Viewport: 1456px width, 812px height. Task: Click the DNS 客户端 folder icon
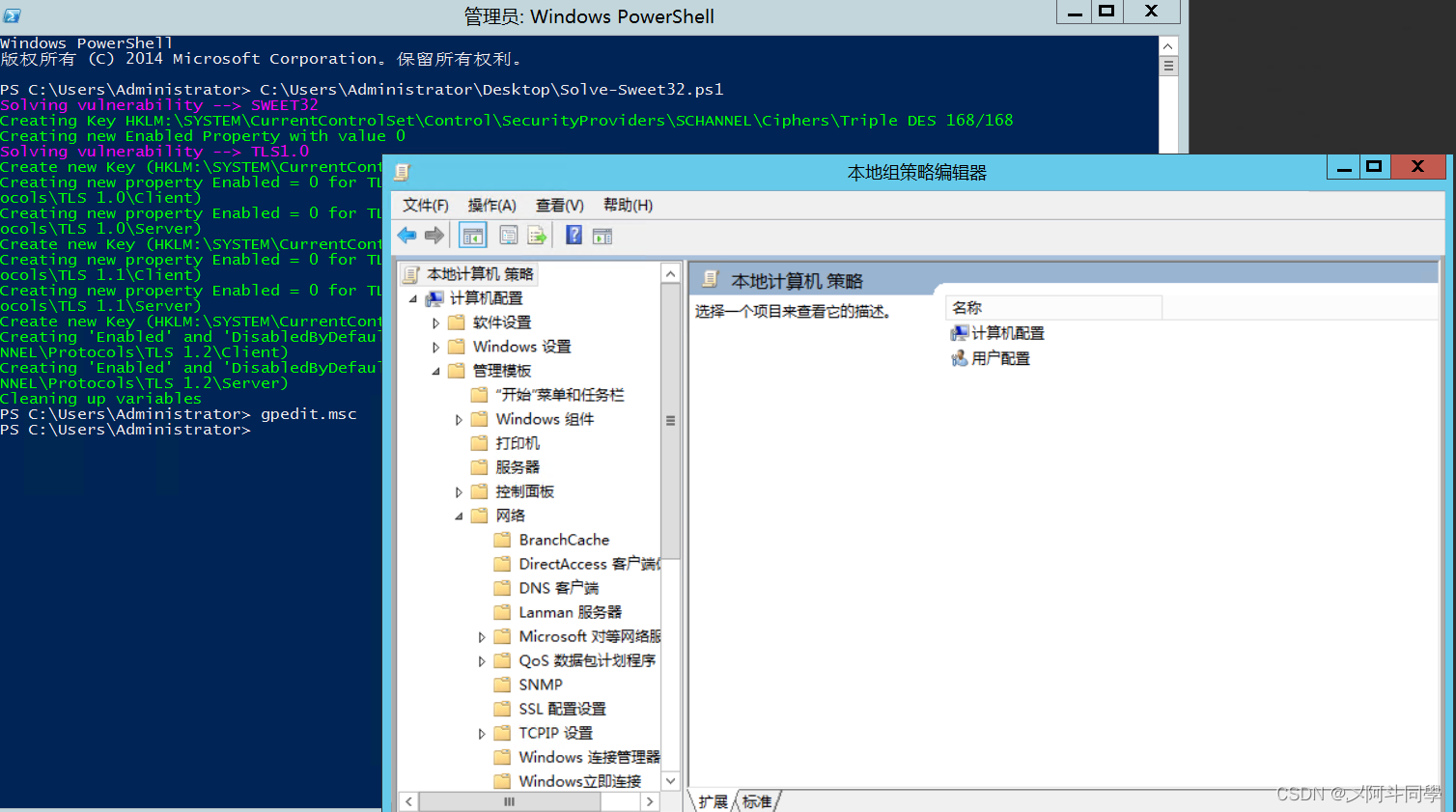502,588
